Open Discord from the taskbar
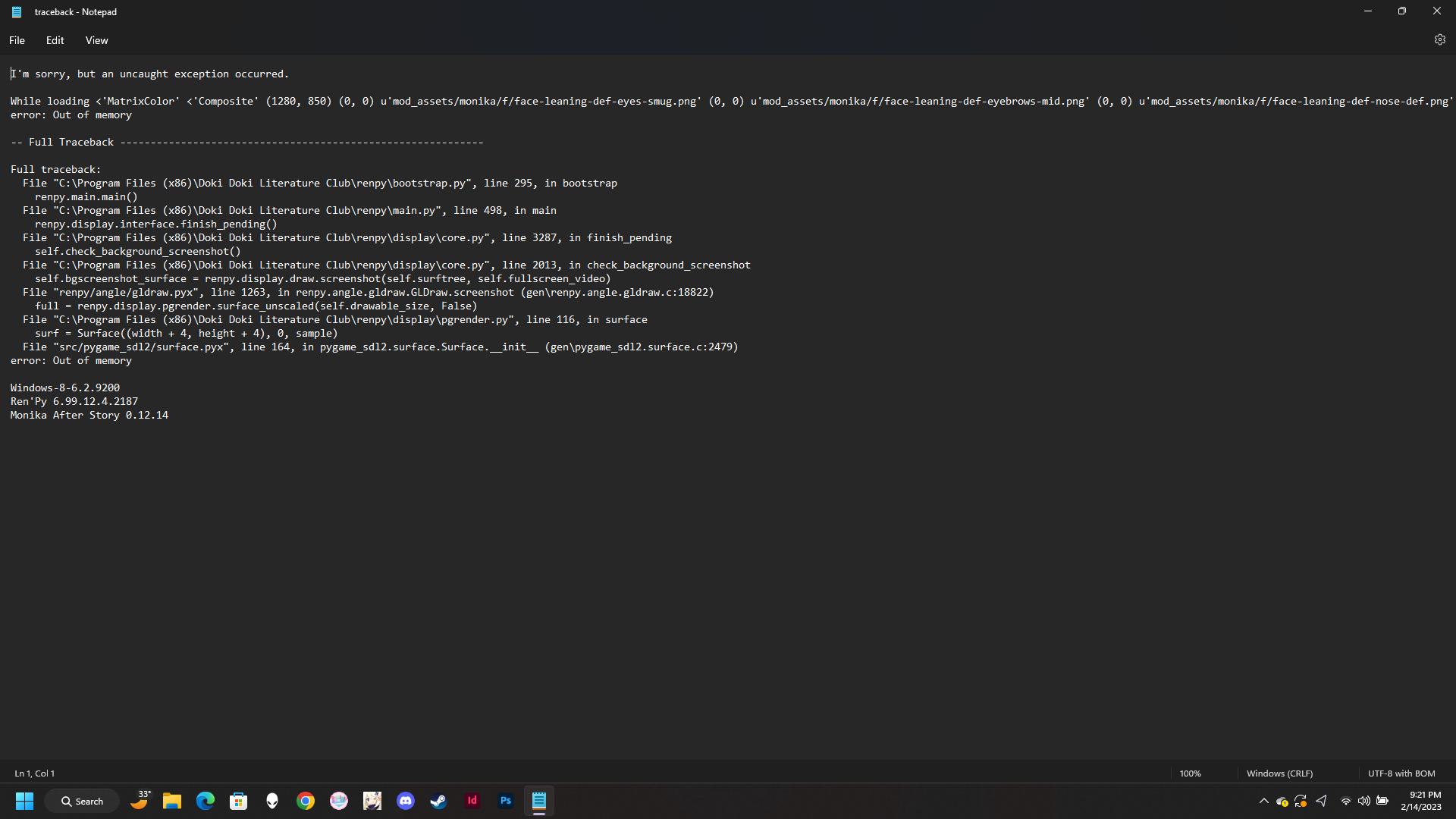Screen dimensions: 1456x819 406,801
